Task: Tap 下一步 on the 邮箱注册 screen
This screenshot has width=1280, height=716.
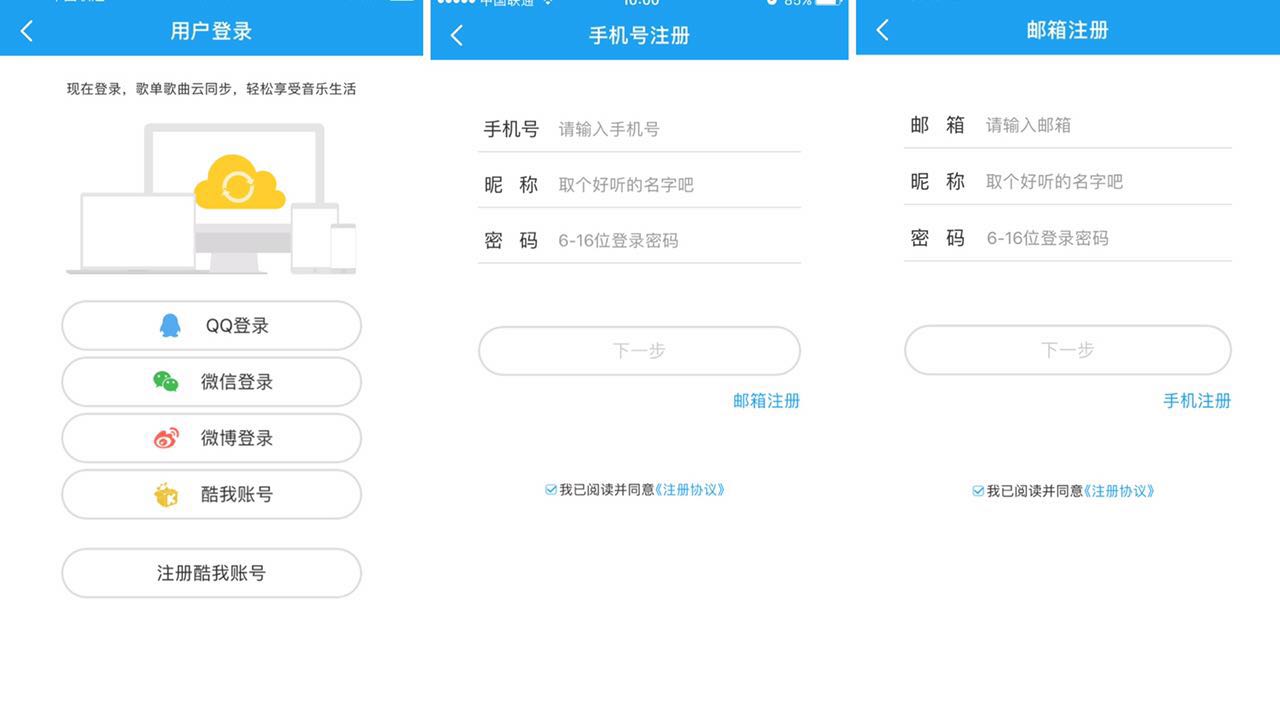Action: click(1067, 350)
